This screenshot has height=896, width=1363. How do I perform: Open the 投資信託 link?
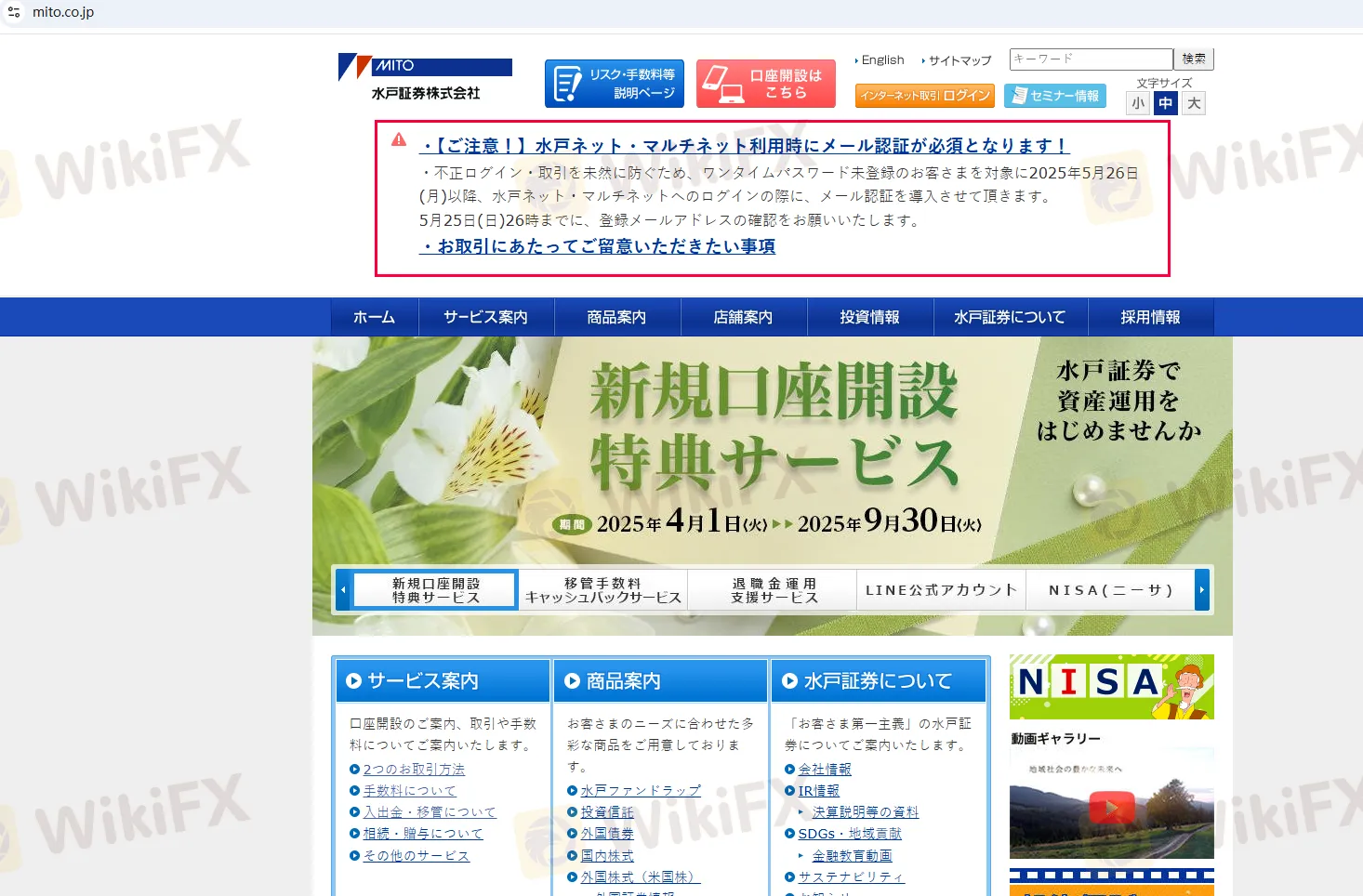607,812
